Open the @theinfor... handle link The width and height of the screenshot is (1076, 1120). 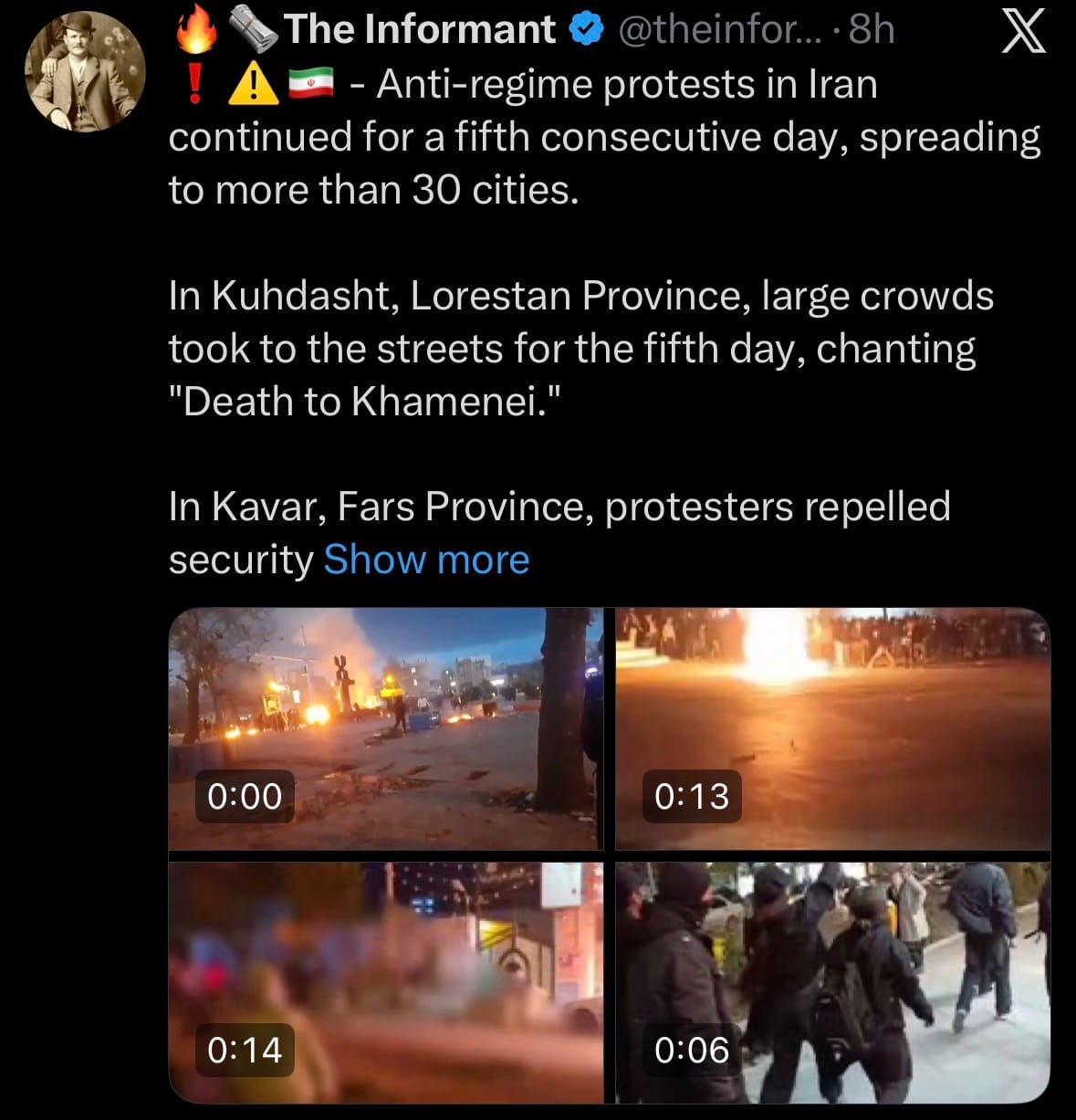pos(722,30)
